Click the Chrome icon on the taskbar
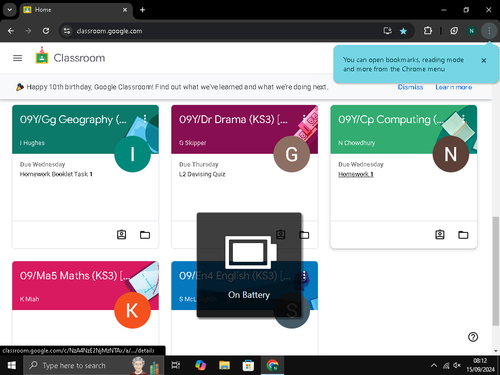This screenshot has height=375, width=500. pos(272,365)
